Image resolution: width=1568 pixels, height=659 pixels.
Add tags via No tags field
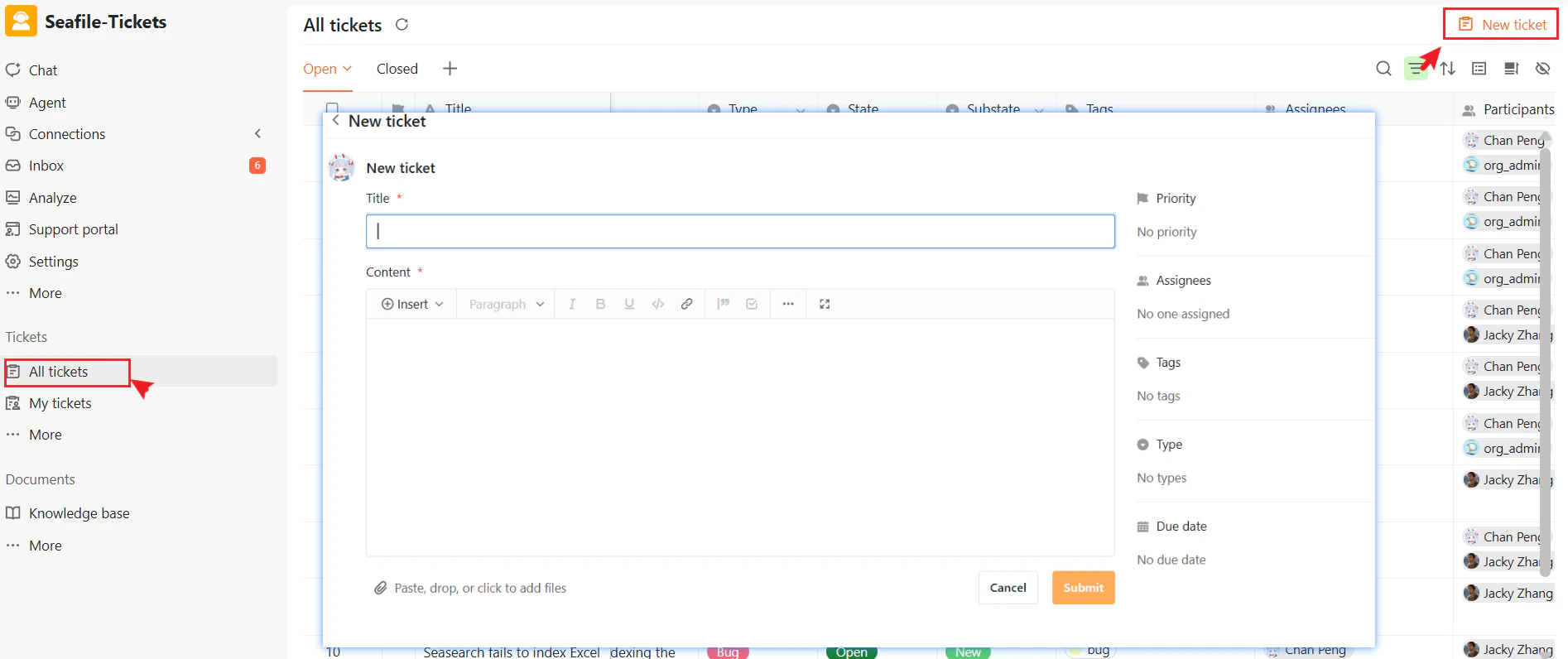click(x=1158, y=396)
